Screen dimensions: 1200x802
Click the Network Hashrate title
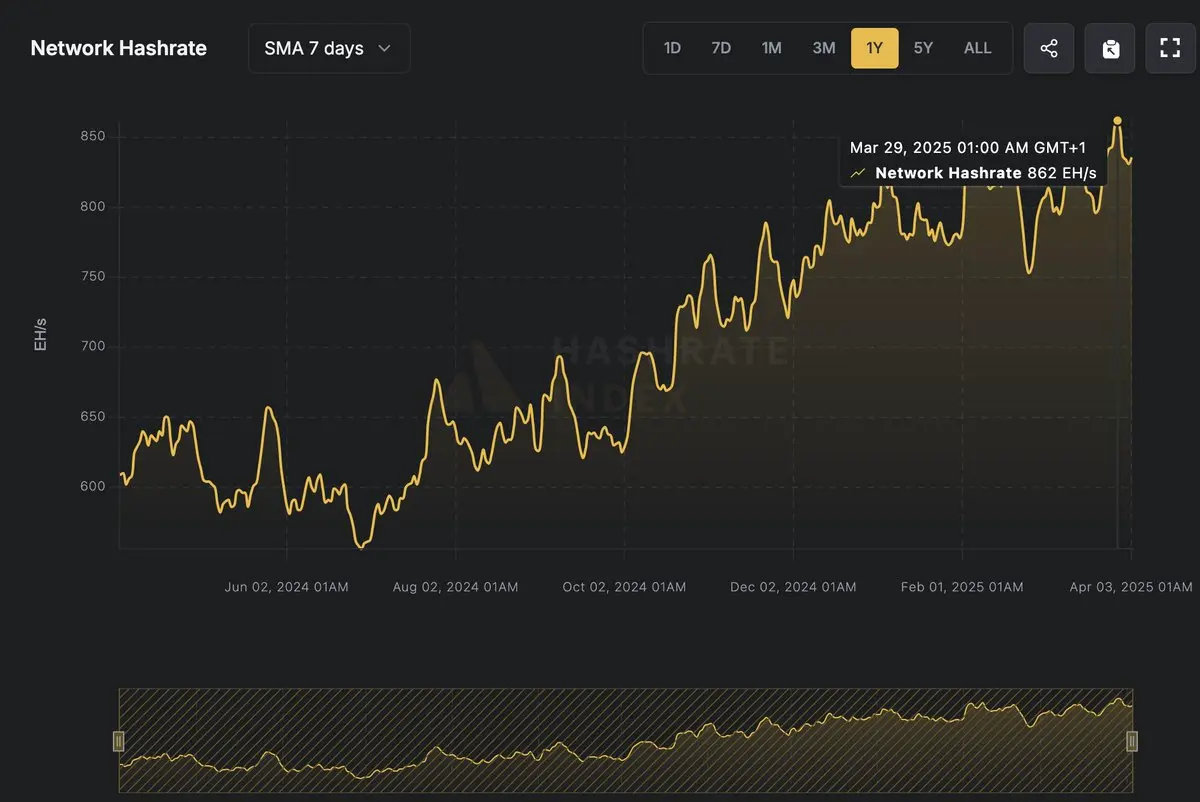point(118,48)
